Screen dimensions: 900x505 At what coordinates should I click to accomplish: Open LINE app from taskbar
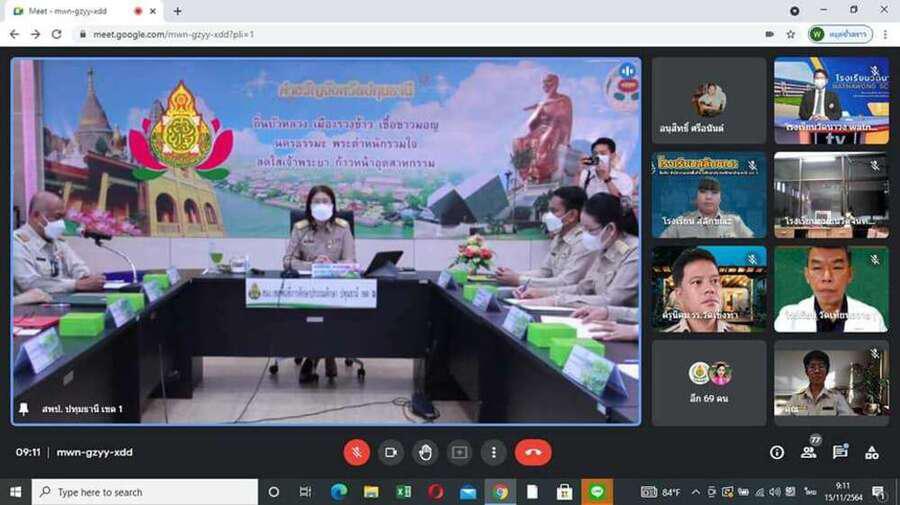tap(596, 492)
